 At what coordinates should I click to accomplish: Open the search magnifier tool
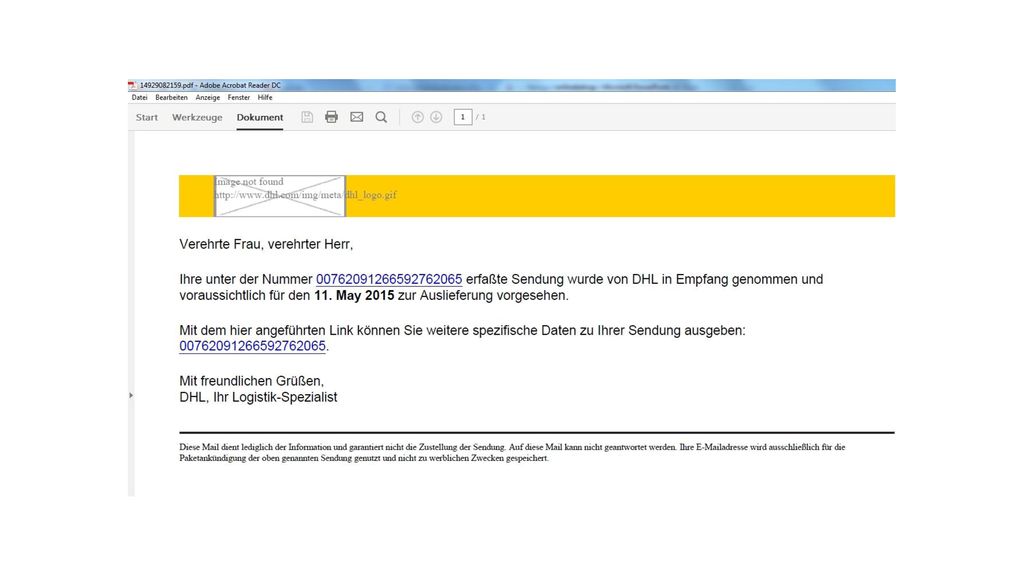click(381, 117)
